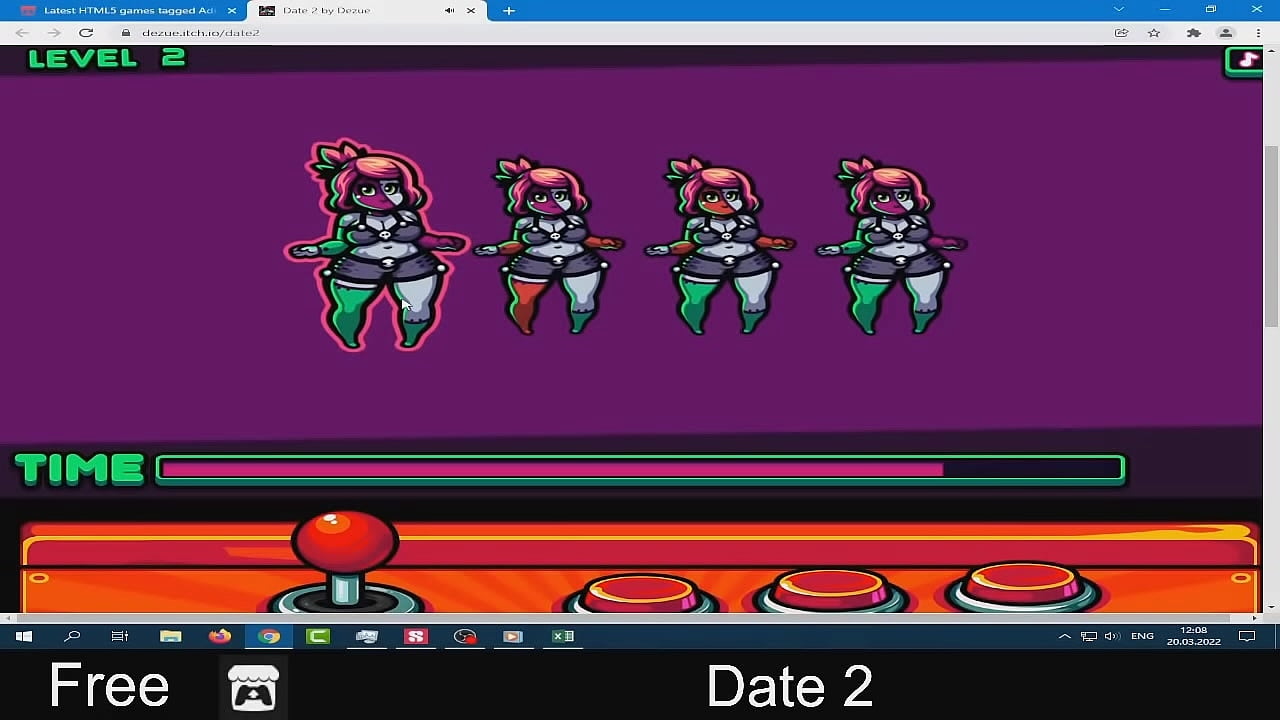Launch OBS Studio from the taskbar
1280x720 pixels.
point(464,636)
